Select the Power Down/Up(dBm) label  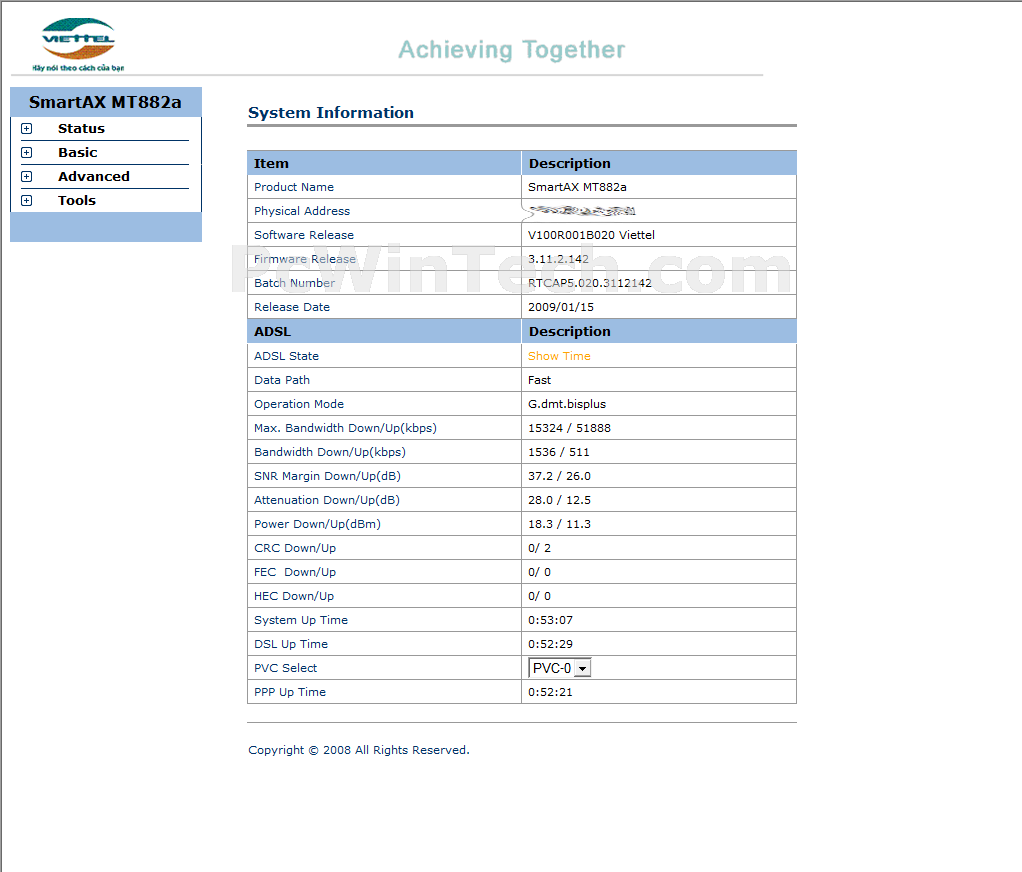pos(317,525)
